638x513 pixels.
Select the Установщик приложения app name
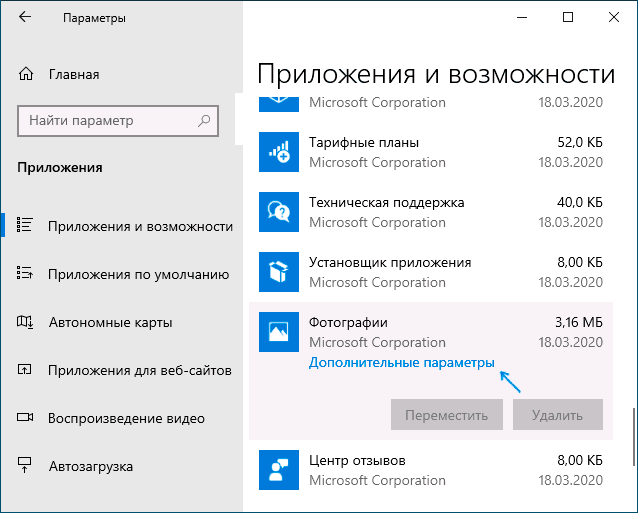click(x=390, y=262)
